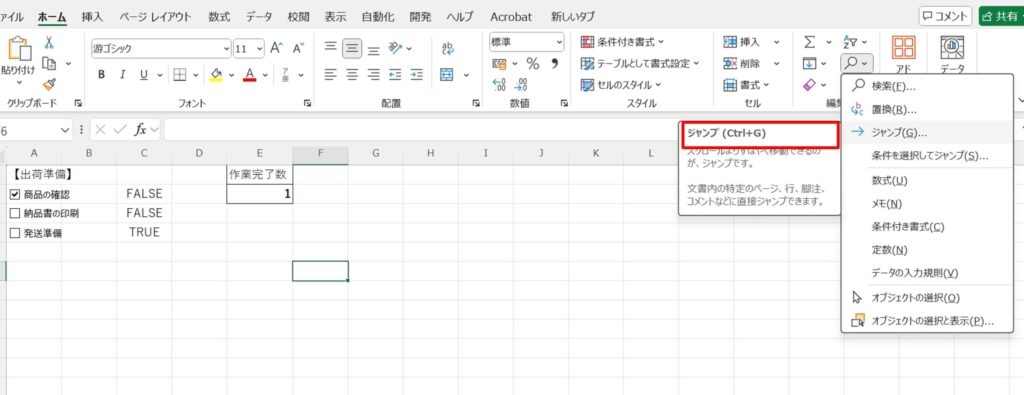
Task: Apply the yellow fill color
Action: (217, 74)
